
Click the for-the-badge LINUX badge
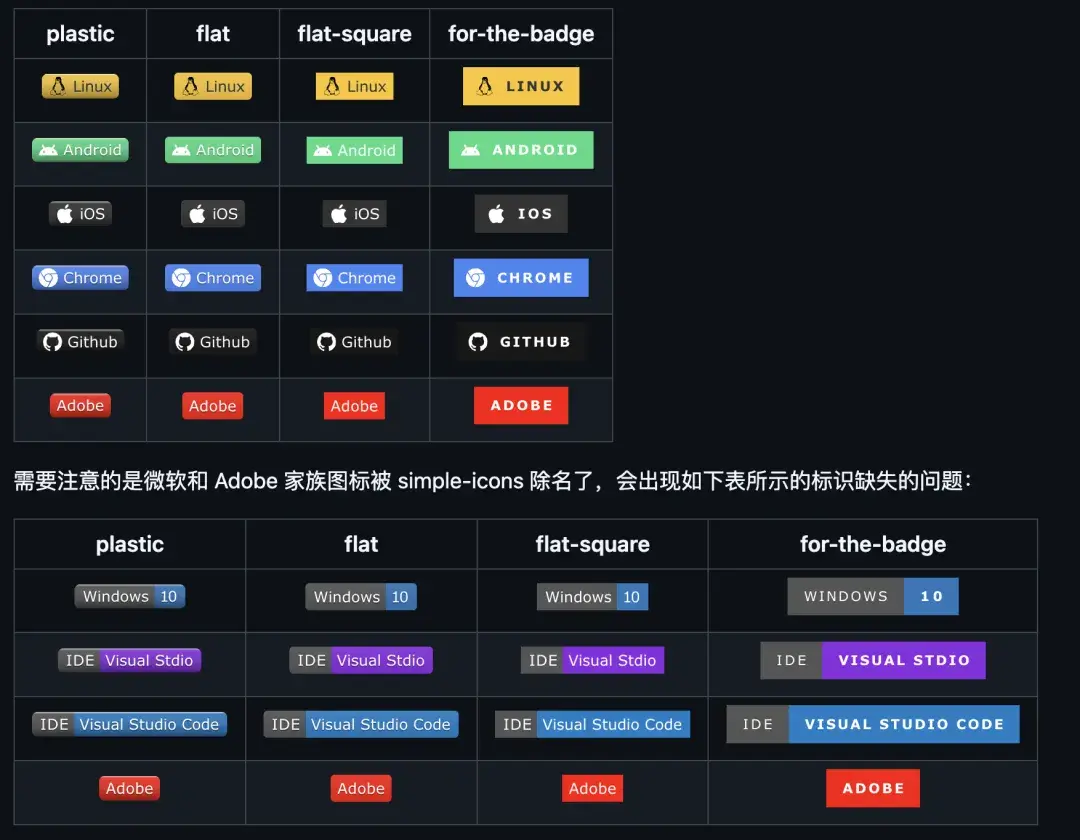[x=521, y=86]
